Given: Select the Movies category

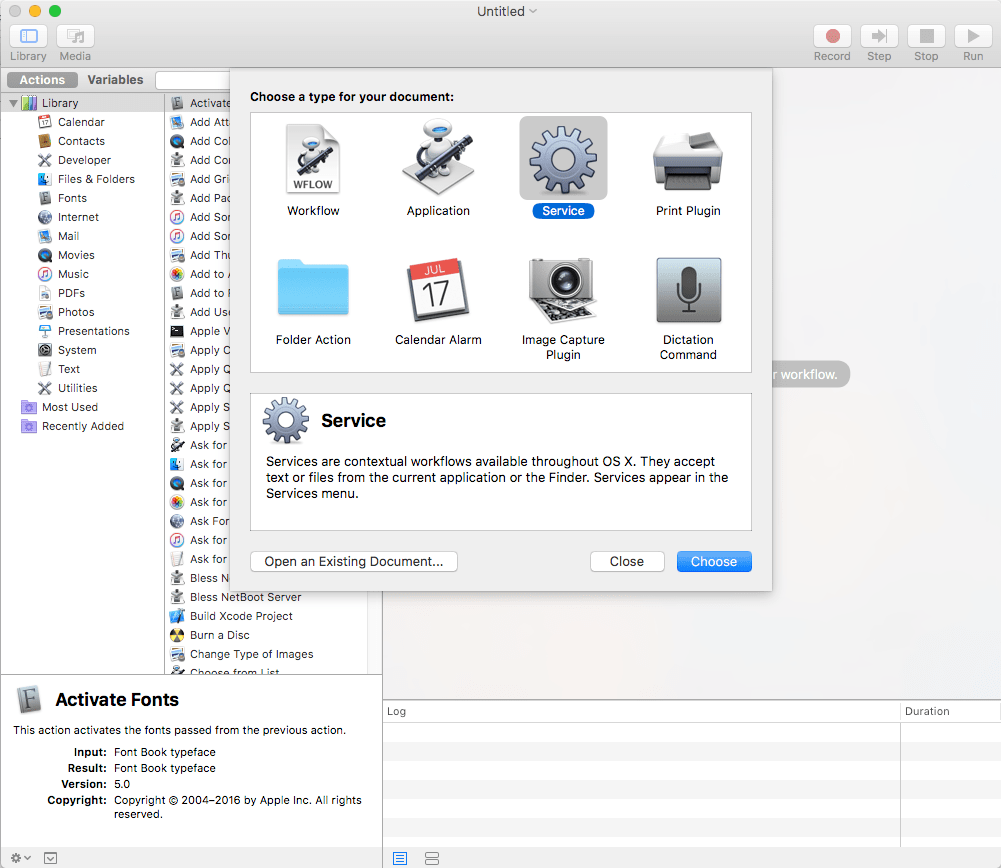Looking at the screenshot, I should coord(76,255).
